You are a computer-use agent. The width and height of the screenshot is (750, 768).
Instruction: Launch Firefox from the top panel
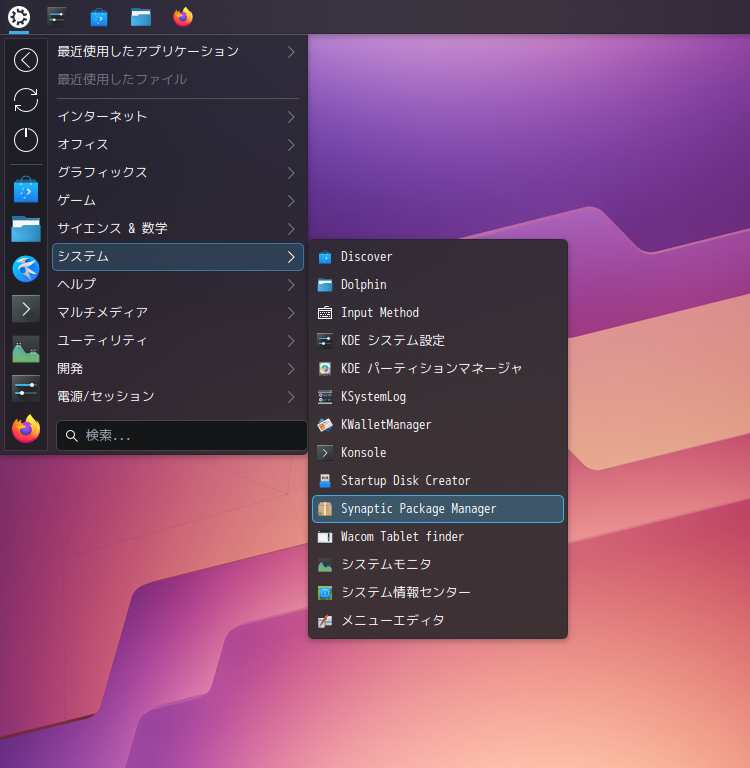coord(183,17)
